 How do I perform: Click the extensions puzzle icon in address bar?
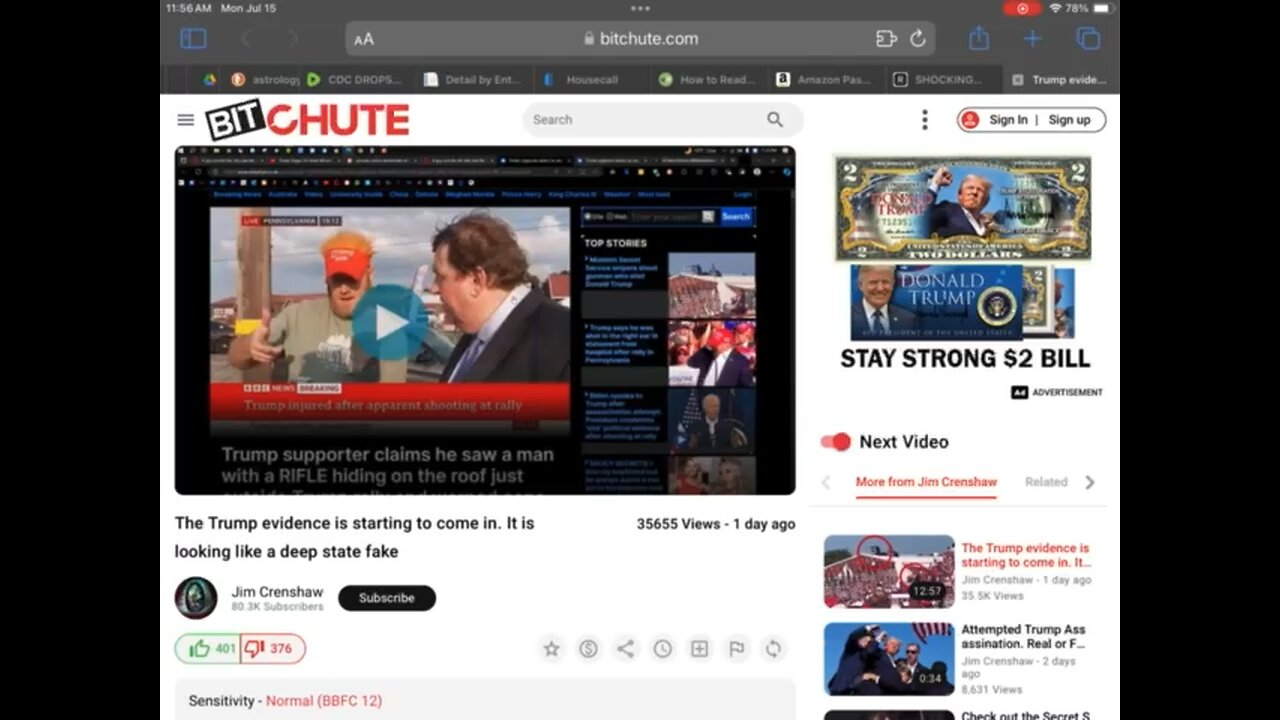[886, 39]
